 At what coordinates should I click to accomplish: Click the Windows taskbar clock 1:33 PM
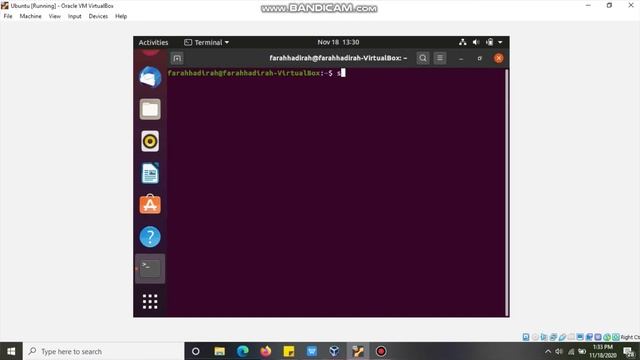[602, 351]
